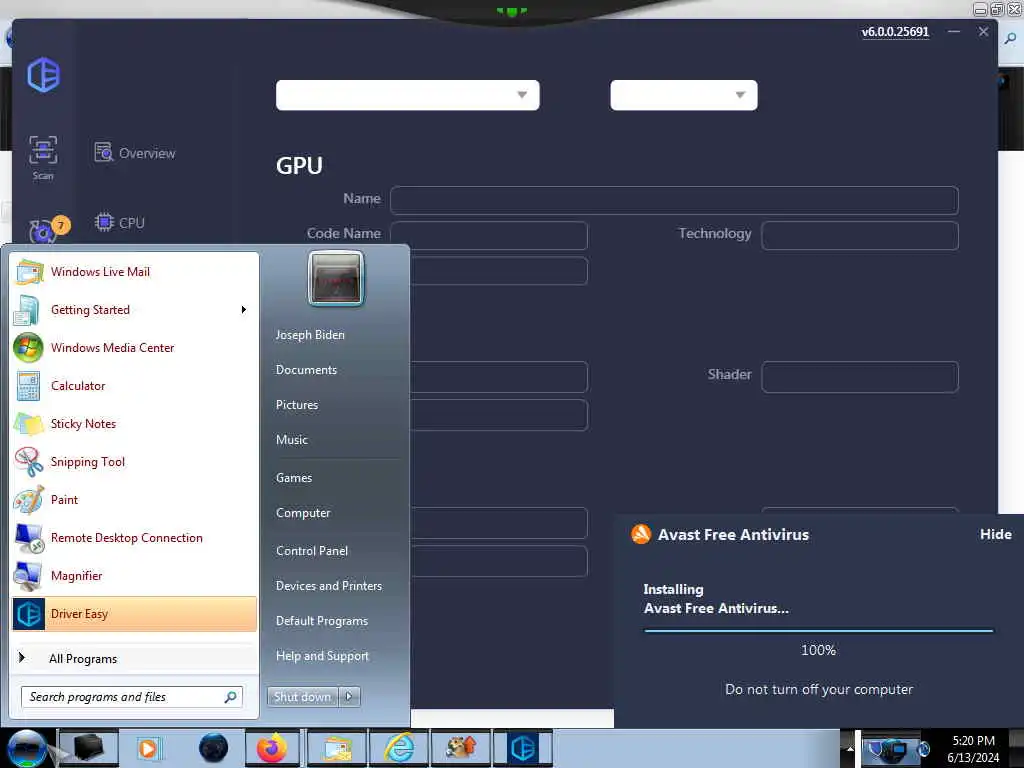Open the media player taskbar icon

148,748
